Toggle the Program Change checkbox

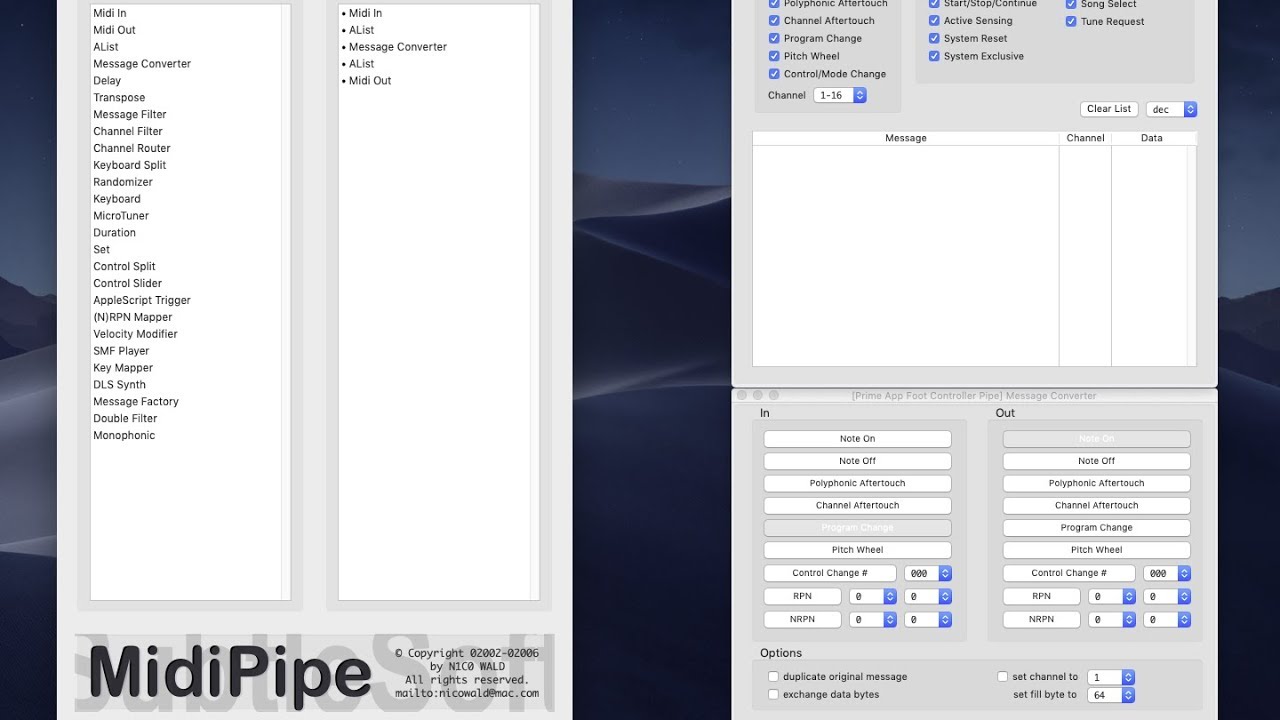point(774,39)
